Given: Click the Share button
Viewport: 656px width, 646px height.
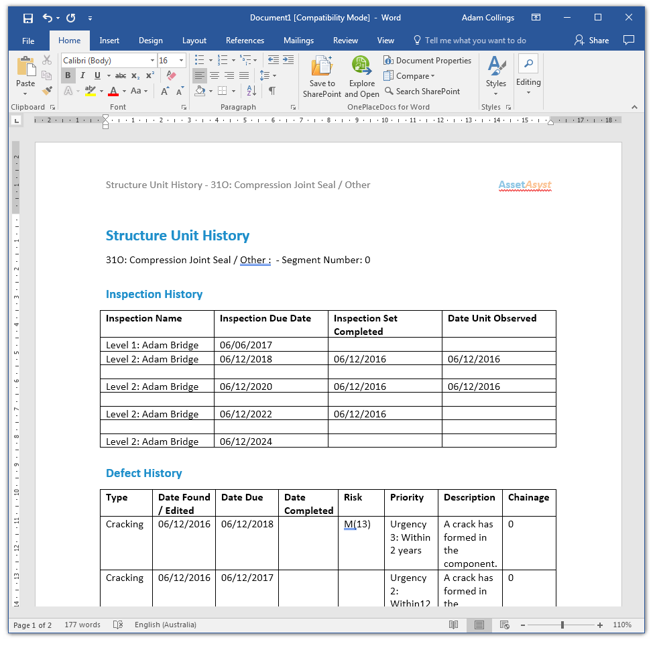Looking at the screenshot, I should point(591,41).
